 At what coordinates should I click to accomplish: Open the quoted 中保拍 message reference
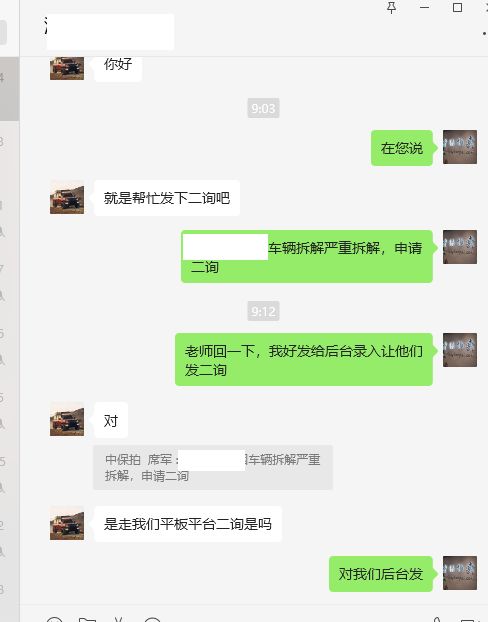[213, 467]
